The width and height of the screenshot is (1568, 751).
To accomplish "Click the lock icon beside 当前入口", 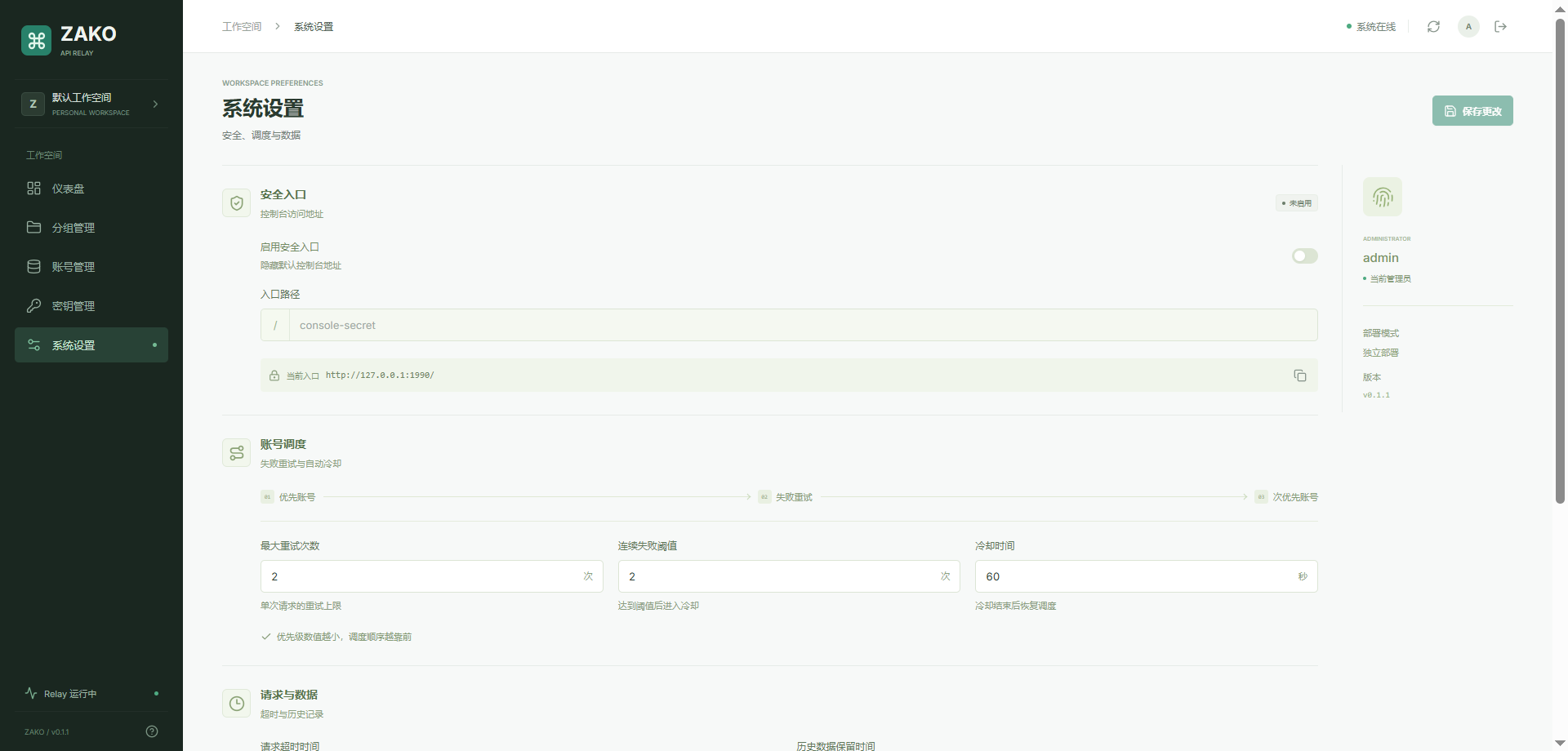I will click(x=274, y=375).
